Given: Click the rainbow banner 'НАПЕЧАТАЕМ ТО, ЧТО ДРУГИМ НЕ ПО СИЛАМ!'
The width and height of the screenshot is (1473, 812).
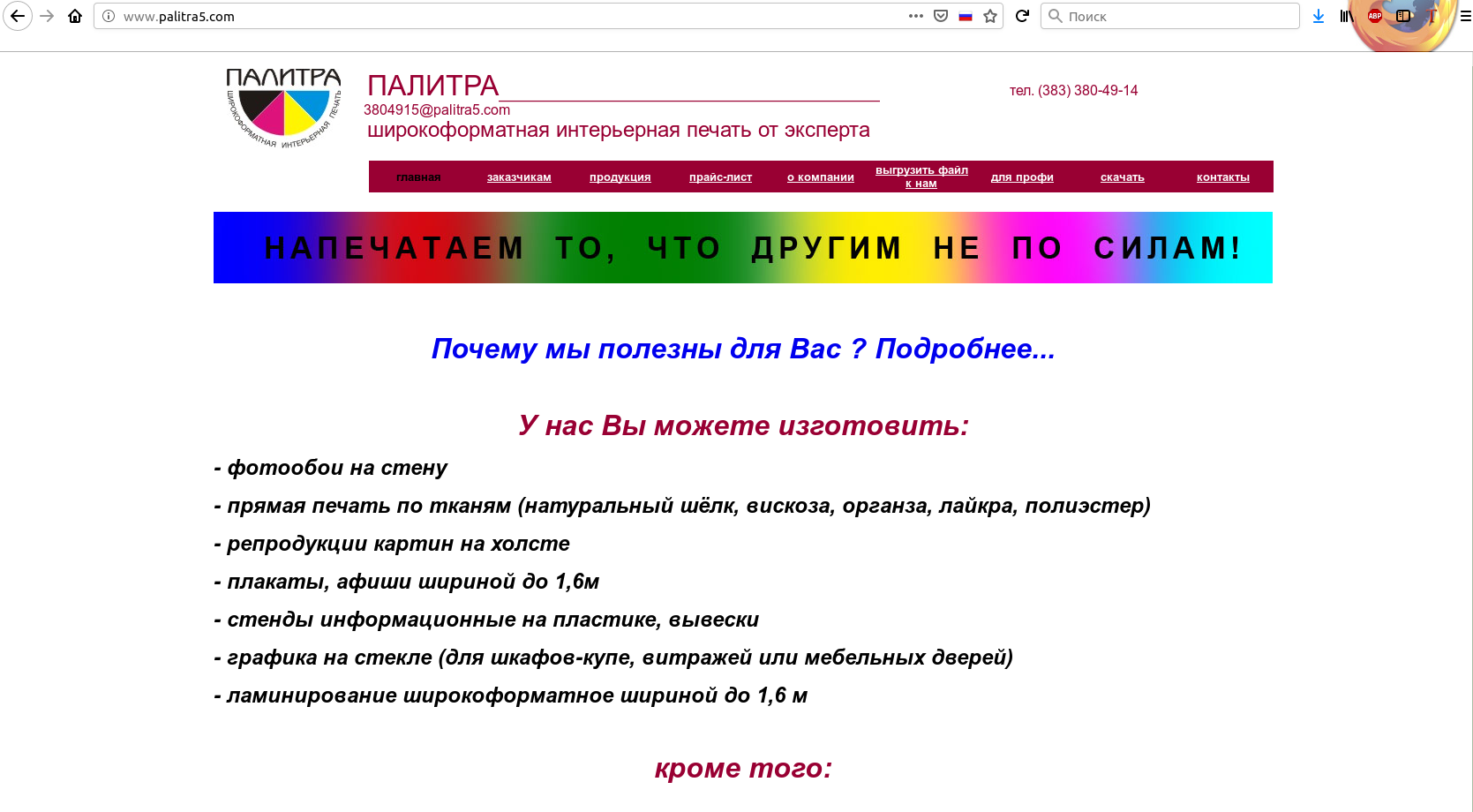Looking at the screenshot, I should [x=743, y=247].
